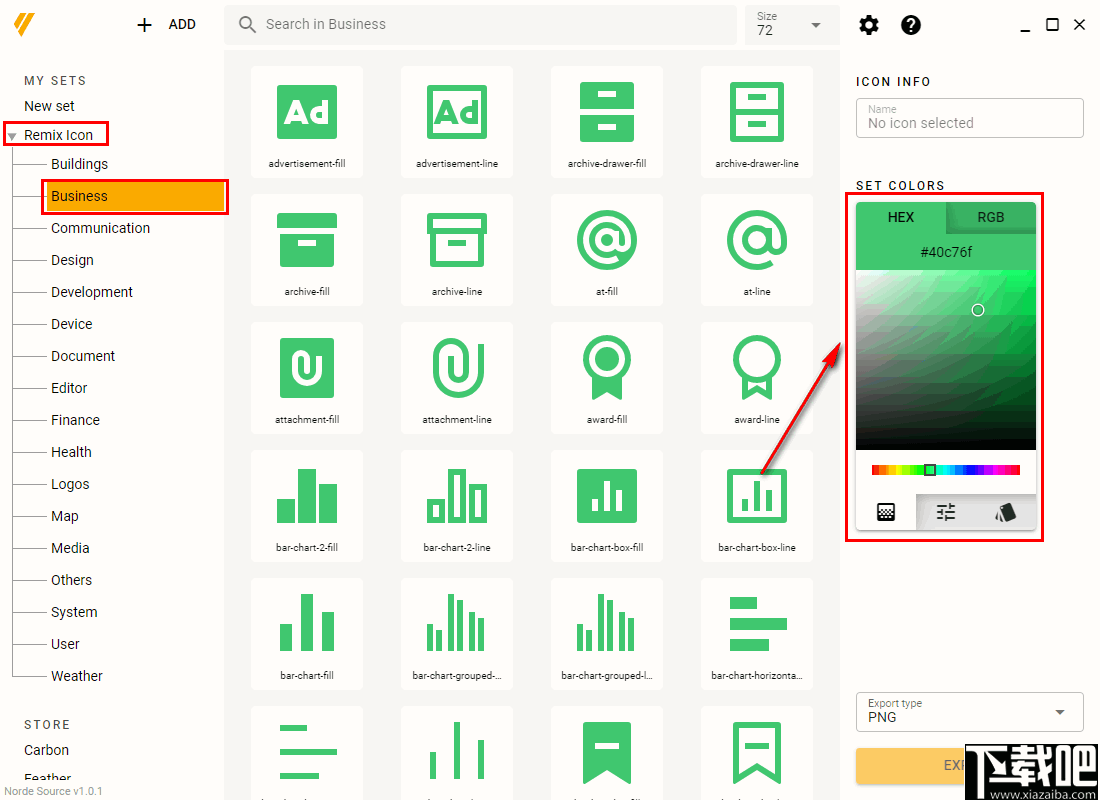Click the help question mark icon
This screenshot has height=800, width=1100.
click(910, 25)
